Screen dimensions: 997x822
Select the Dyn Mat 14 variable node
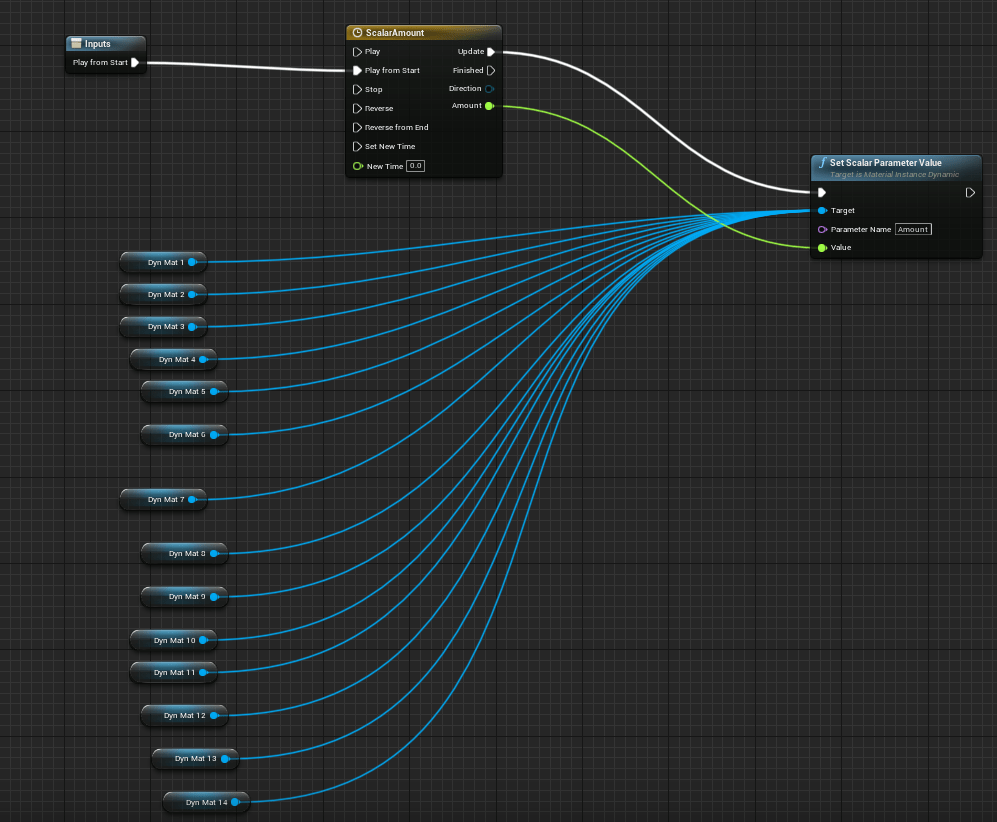[205, 802]
